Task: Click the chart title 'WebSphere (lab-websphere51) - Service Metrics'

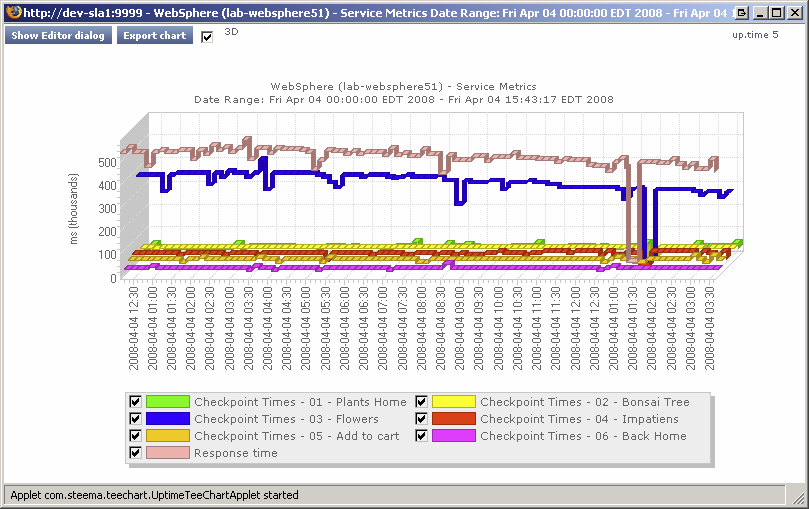Action: click(403, 87)
